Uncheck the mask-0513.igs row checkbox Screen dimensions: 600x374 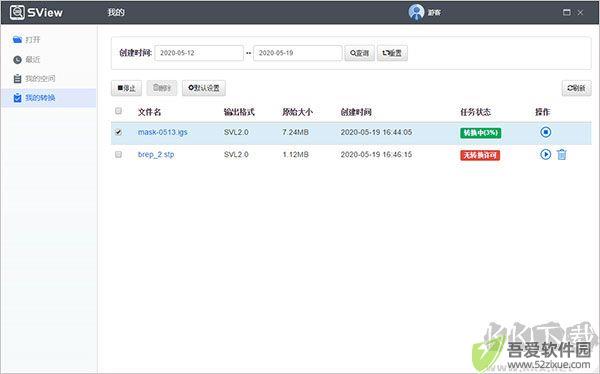coord(118,132)
